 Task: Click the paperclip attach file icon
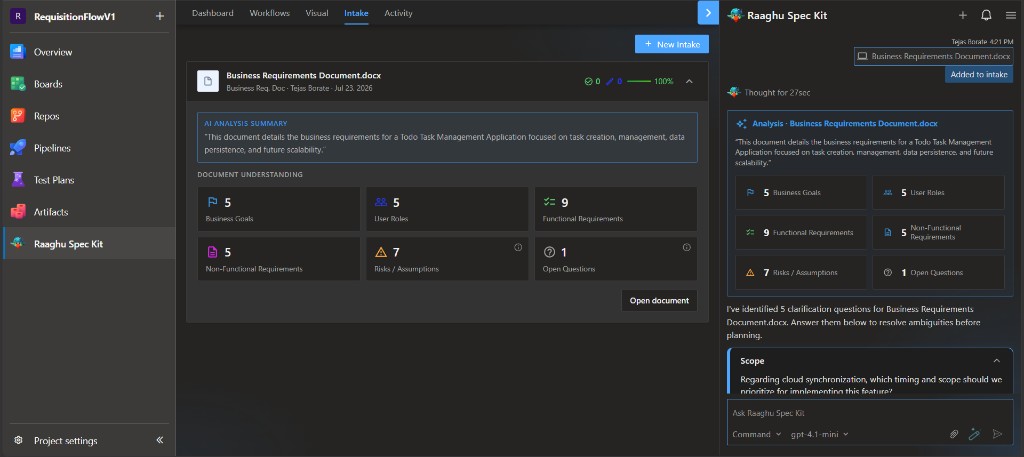954,434
